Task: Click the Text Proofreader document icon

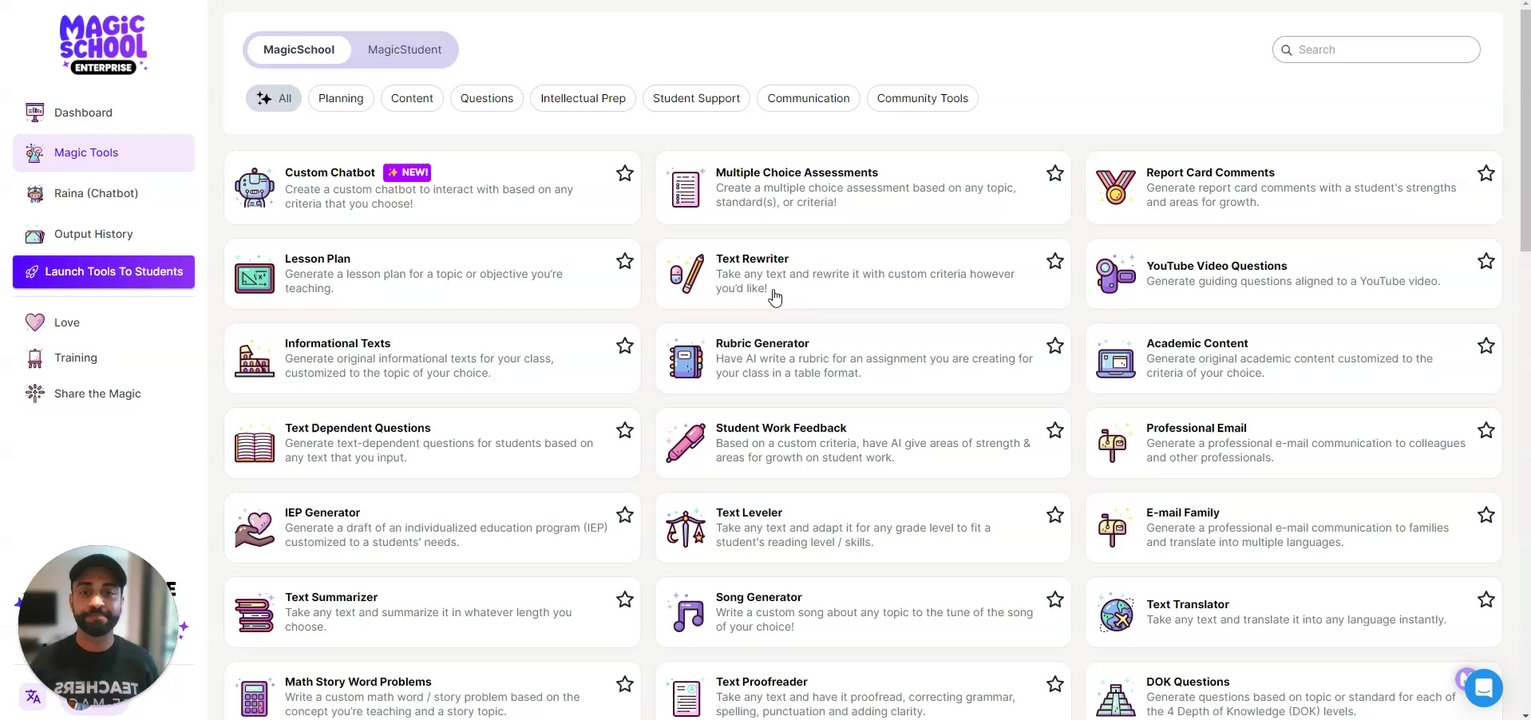Action: (685, 698)
